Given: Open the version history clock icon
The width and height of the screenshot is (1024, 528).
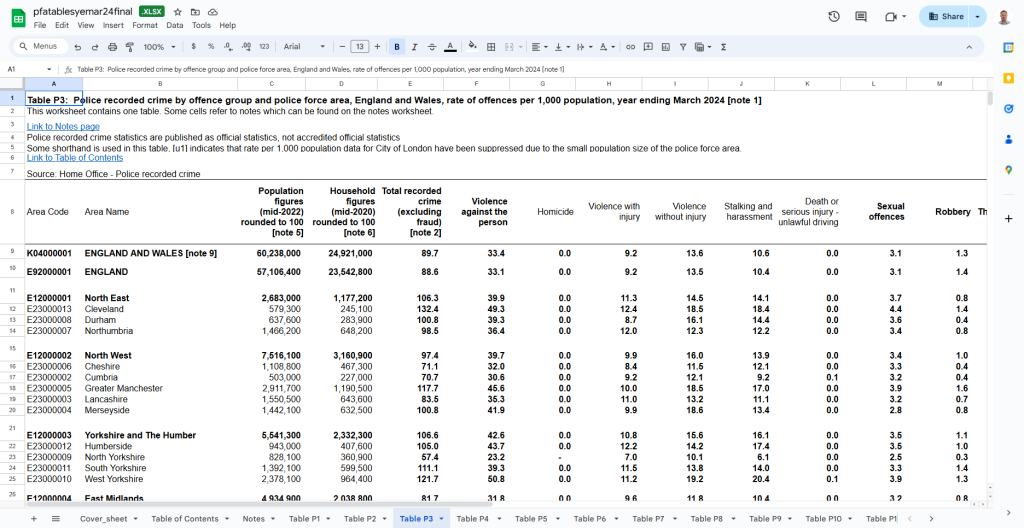Looking at the screenshot, I should point(834,17).
